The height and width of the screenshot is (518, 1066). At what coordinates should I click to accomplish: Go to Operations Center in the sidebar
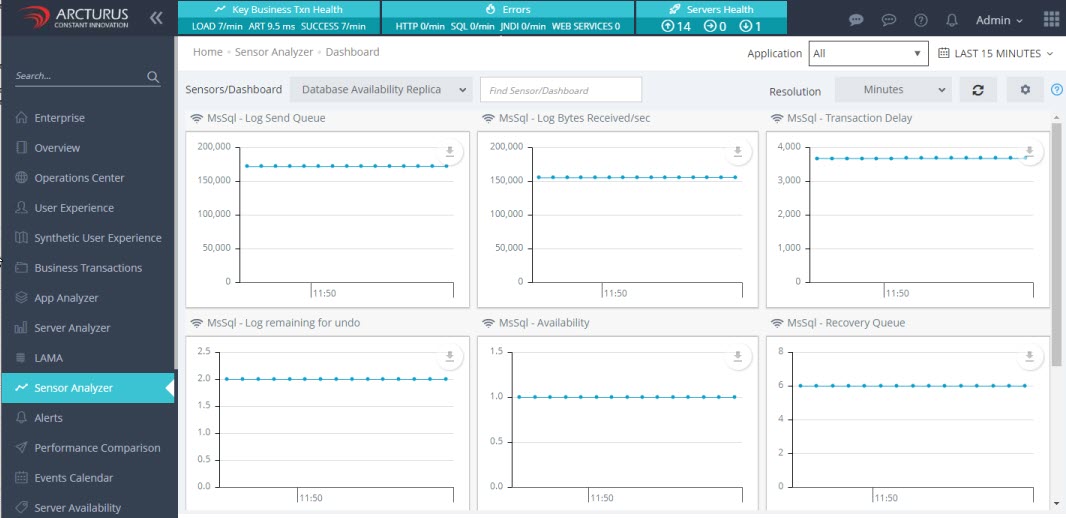click(79, 178)
